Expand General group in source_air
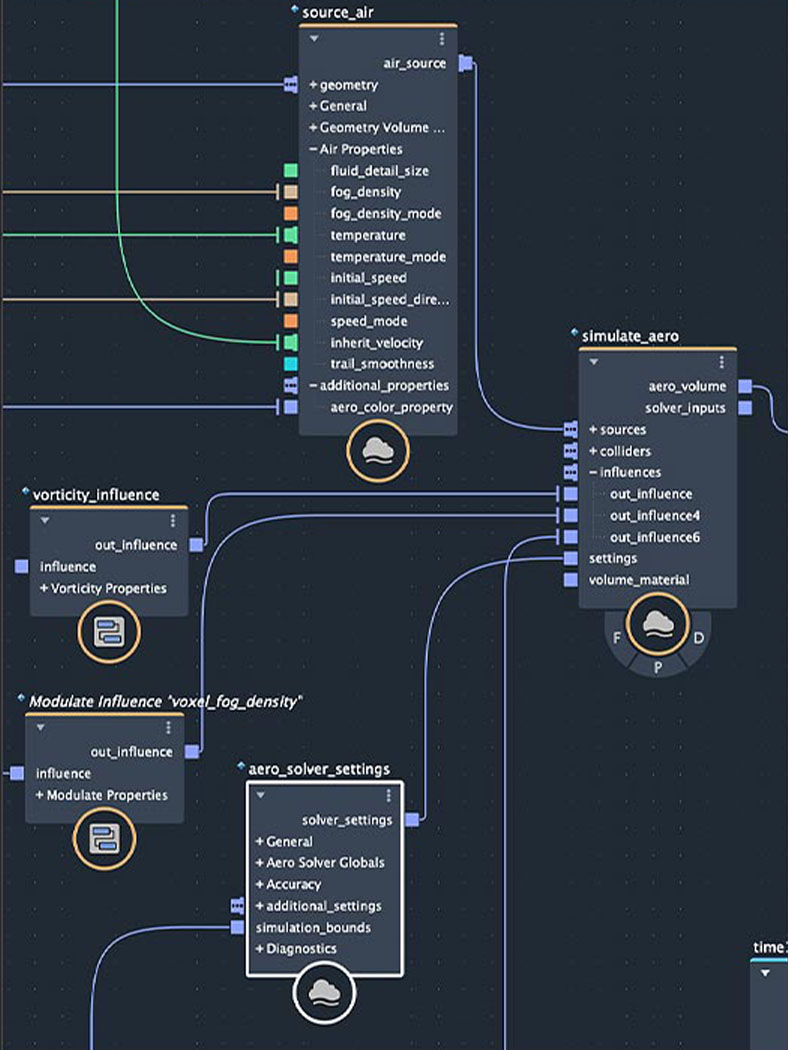This screenshot has width=788, height=1050. click(313, 106)
